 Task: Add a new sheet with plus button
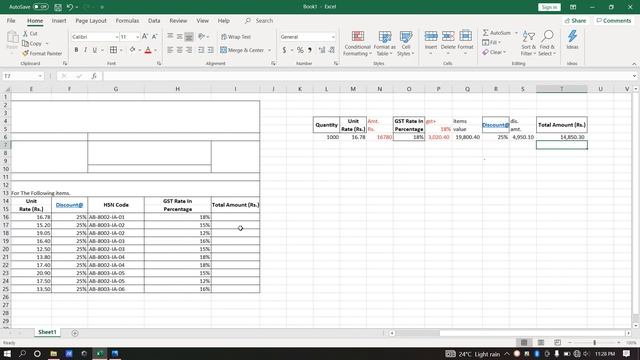75,333
